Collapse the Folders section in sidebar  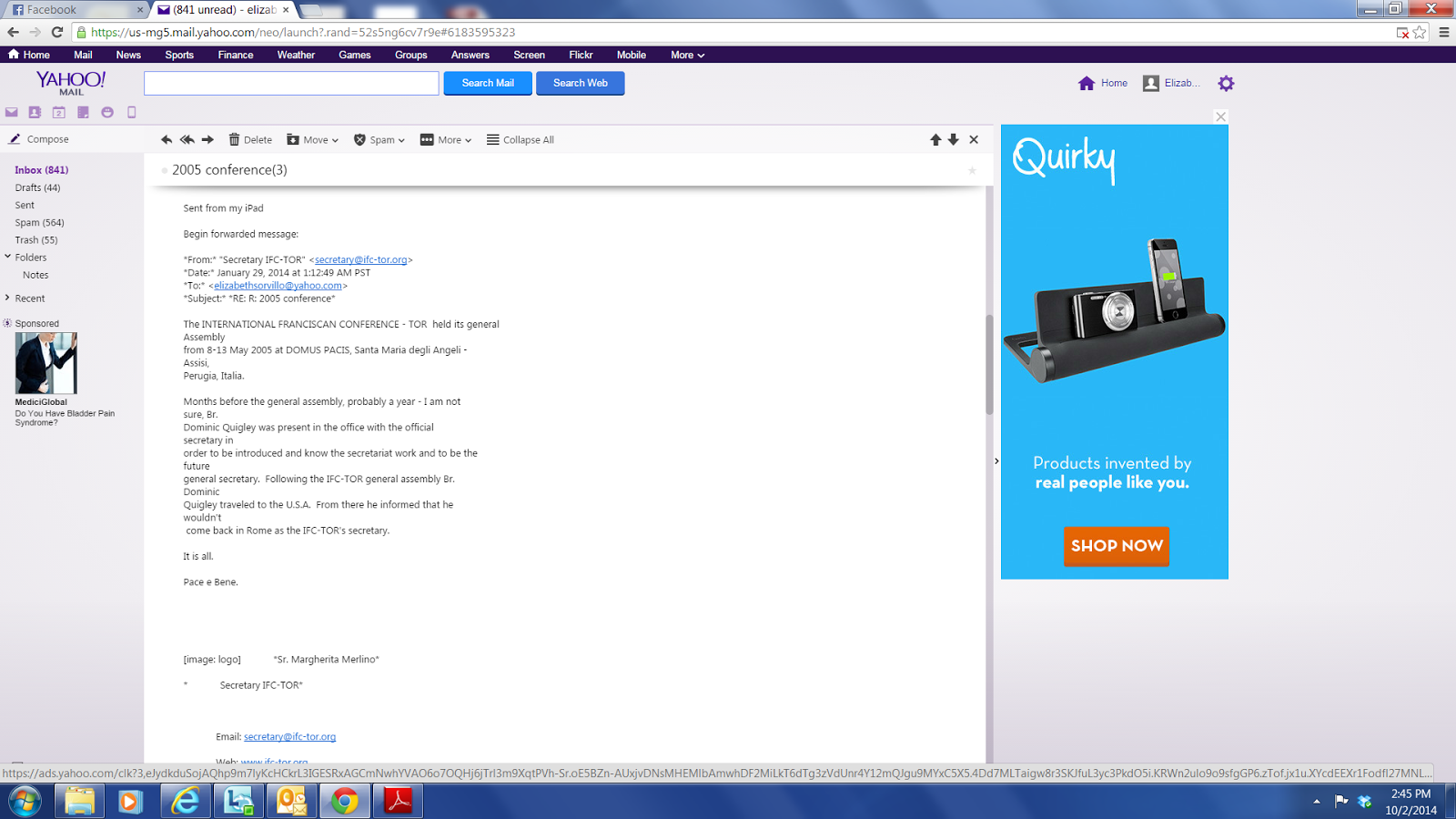(x=7, y=257)
